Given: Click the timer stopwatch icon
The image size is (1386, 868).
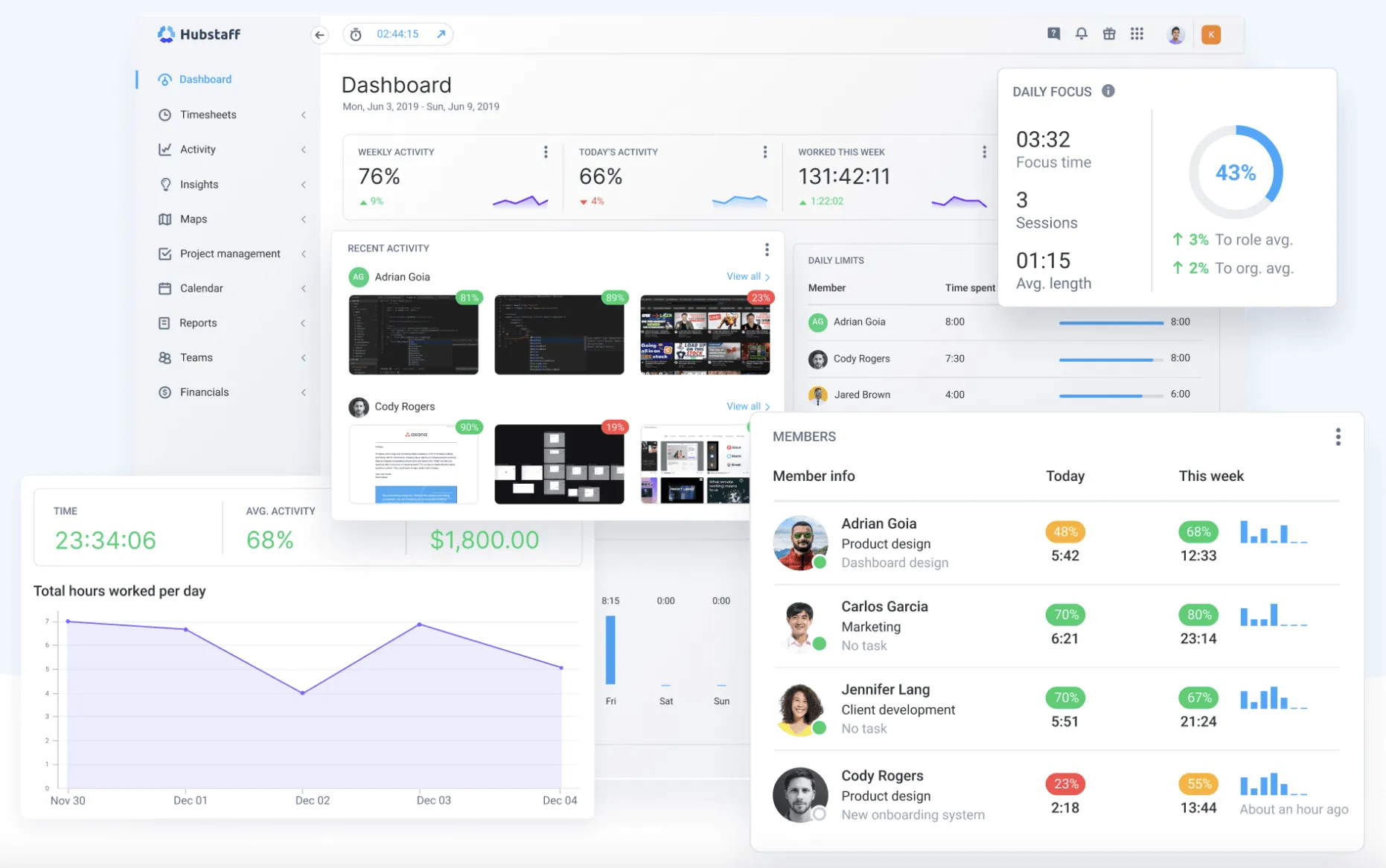Looking at the screenshot, I should pyautogui.click(x=356, y=34).
